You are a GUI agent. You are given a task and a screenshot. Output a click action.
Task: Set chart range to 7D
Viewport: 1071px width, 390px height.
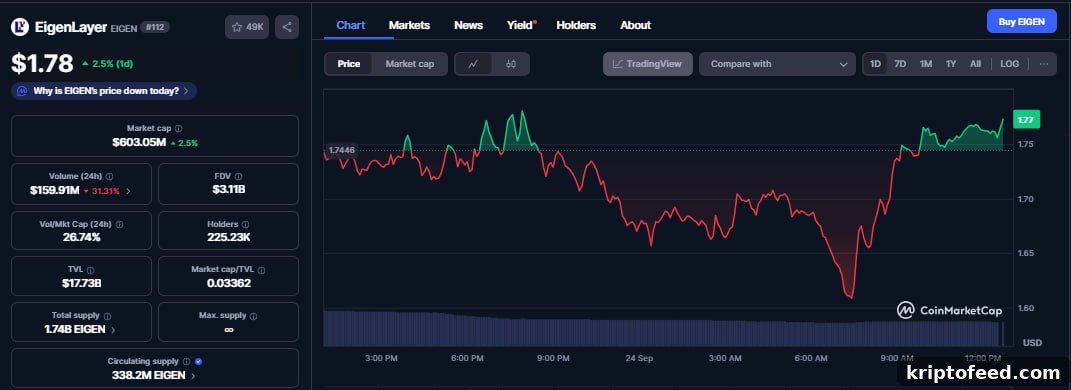coord(900,64)
